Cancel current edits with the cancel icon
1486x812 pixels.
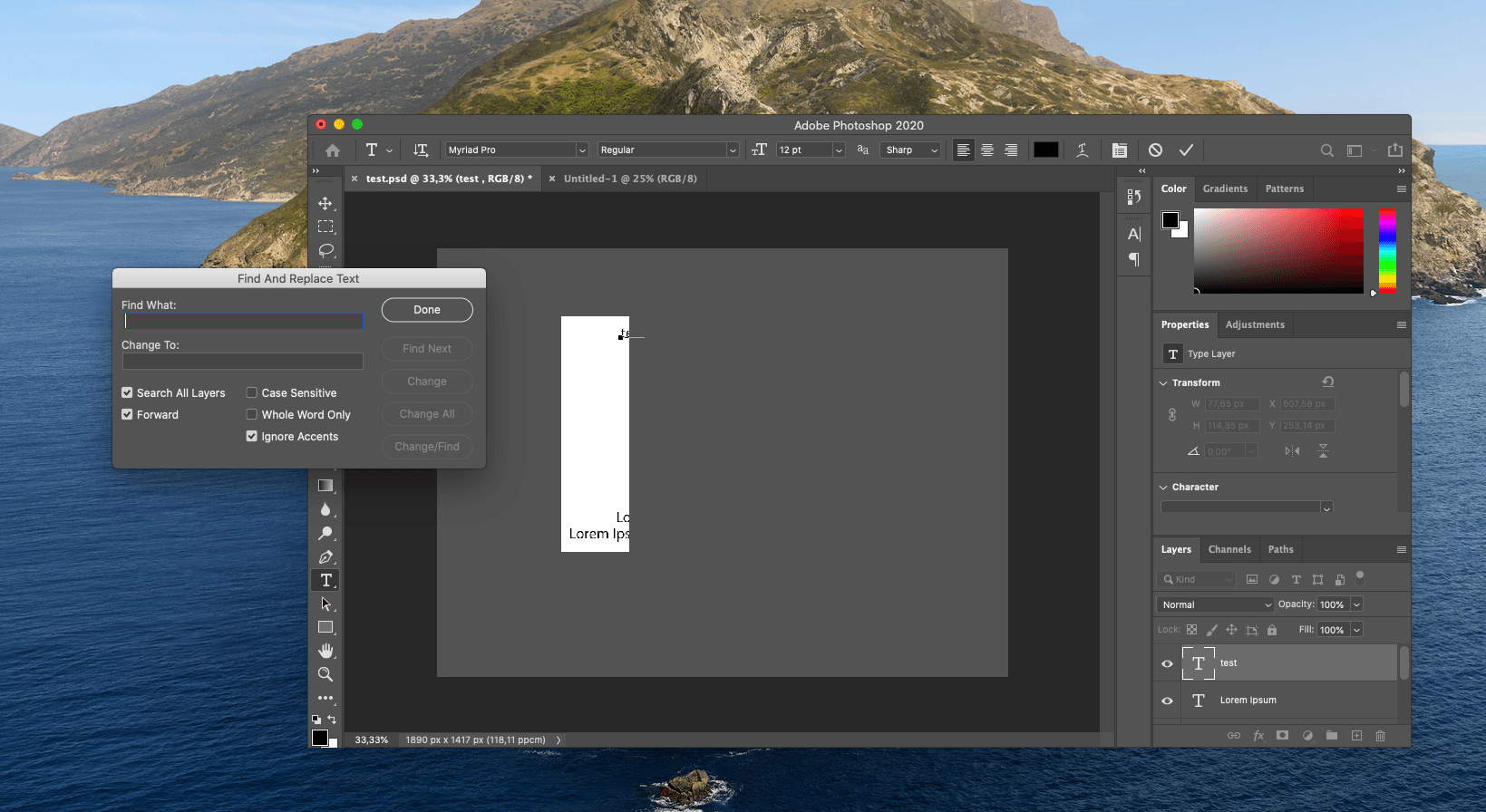point(1155,150)
